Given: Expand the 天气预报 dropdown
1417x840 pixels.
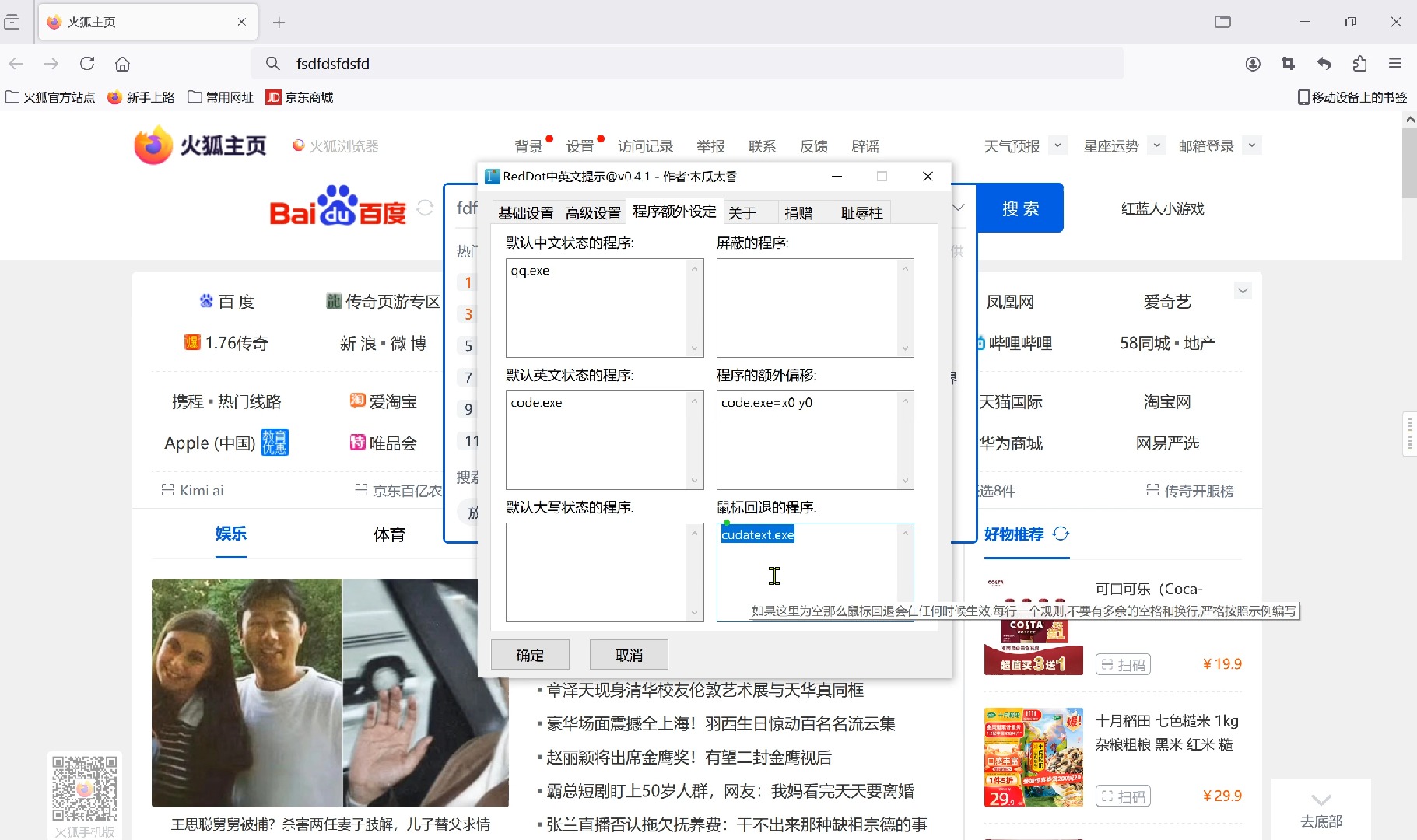Looking at the screenshot, I should coord(1057,145).
